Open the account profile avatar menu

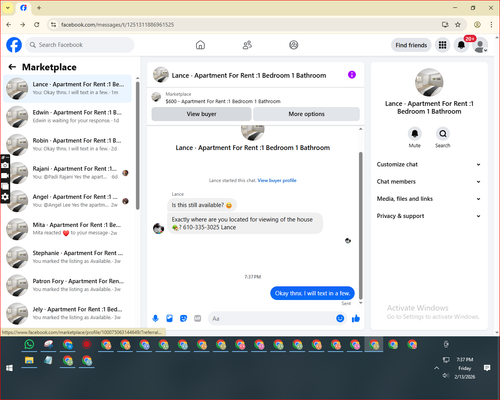click(480, 45)
